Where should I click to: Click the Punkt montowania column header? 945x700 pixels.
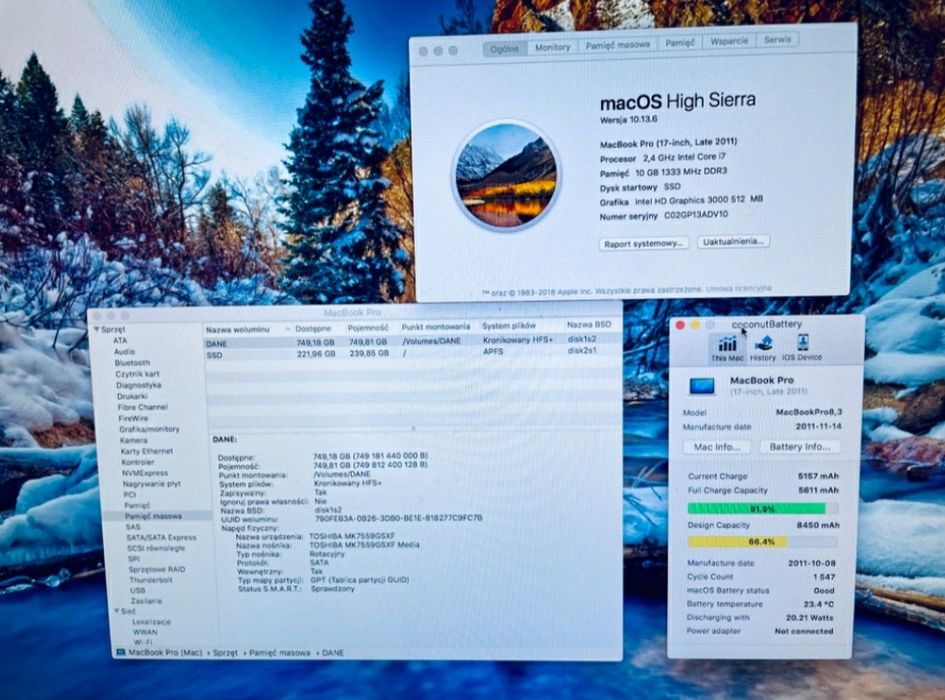click(436, 327)
